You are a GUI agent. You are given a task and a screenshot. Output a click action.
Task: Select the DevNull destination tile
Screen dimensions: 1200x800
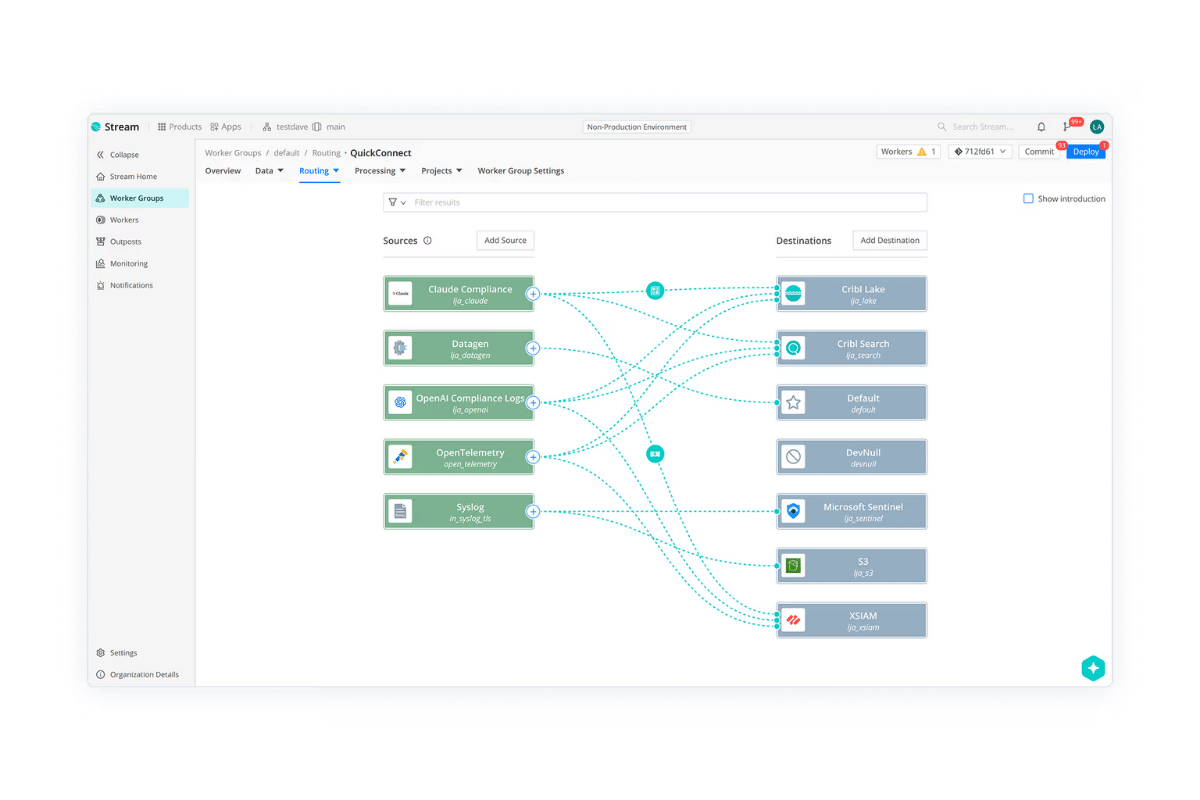coord(852,457)
